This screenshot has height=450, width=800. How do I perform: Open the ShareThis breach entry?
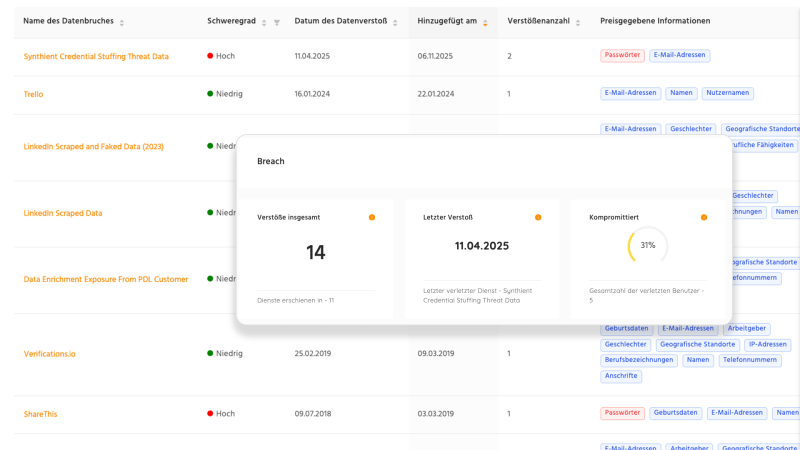40,414
